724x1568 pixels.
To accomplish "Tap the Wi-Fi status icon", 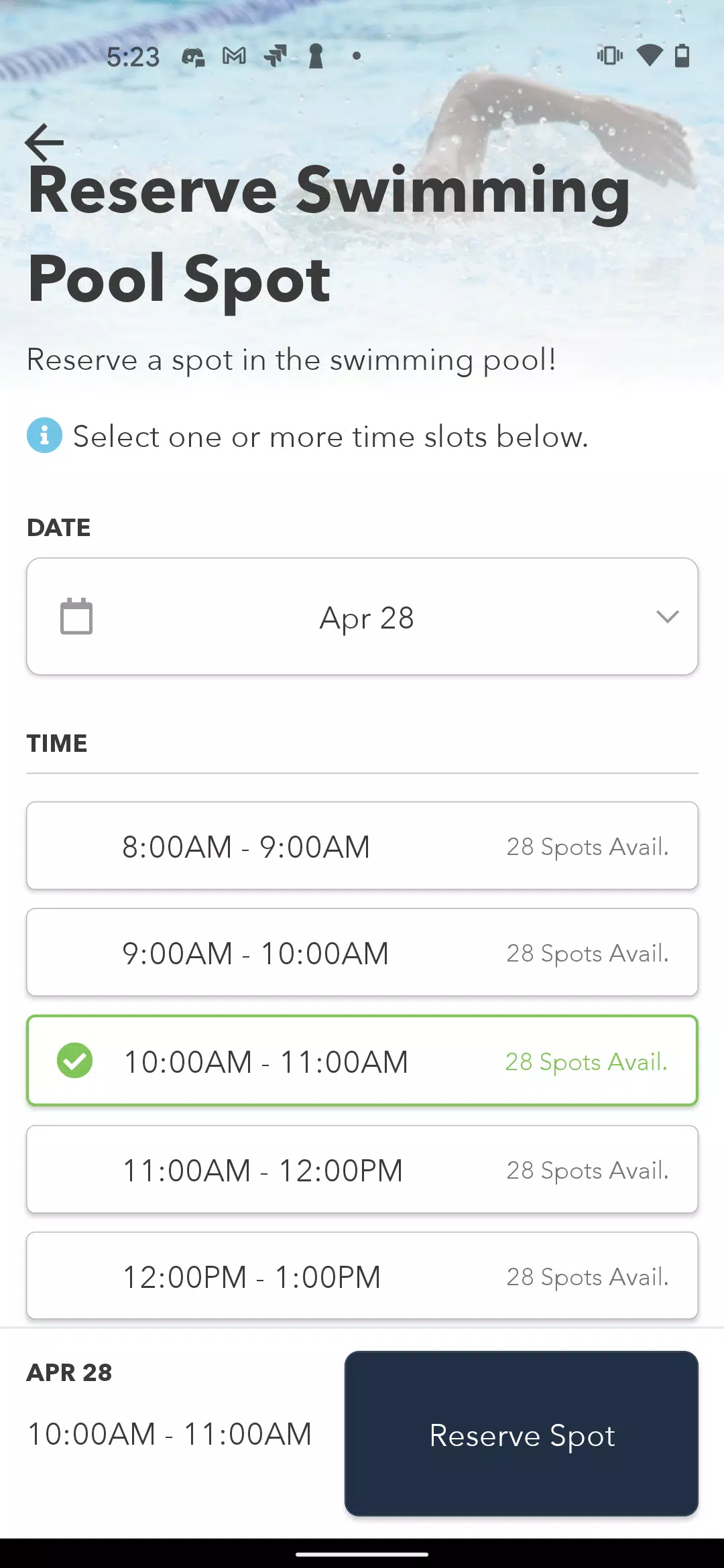I will point(649,56).
